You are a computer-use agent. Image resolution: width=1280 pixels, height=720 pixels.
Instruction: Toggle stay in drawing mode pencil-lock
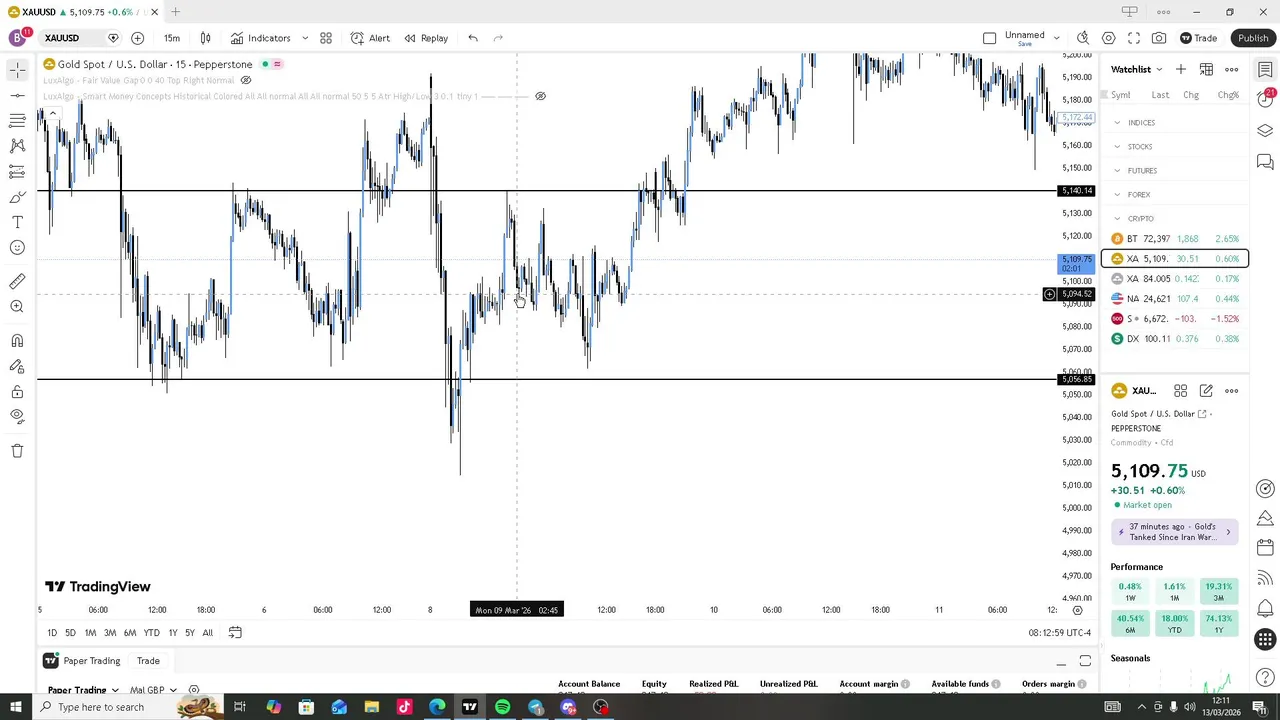[x=17, y=367]
